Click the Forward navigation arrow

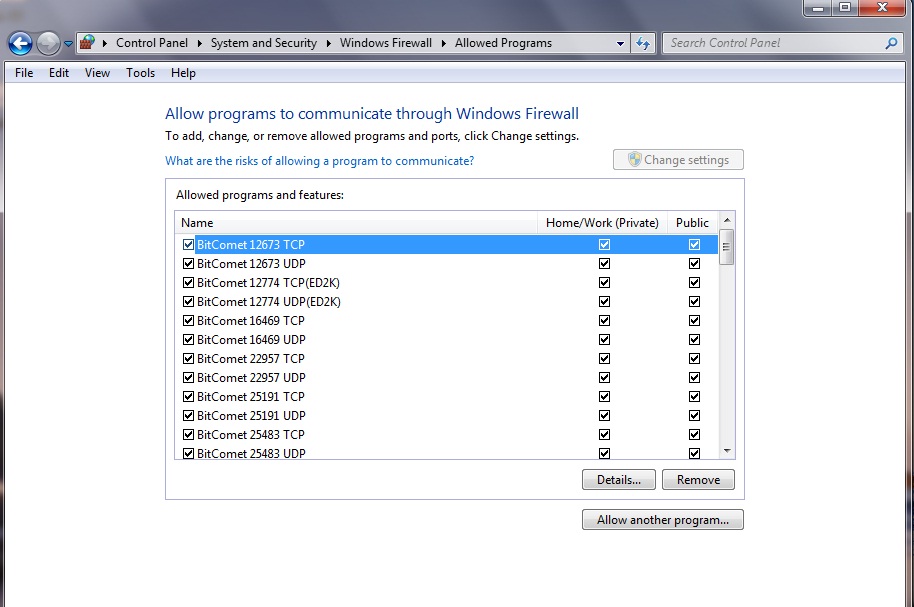(48, 43)
